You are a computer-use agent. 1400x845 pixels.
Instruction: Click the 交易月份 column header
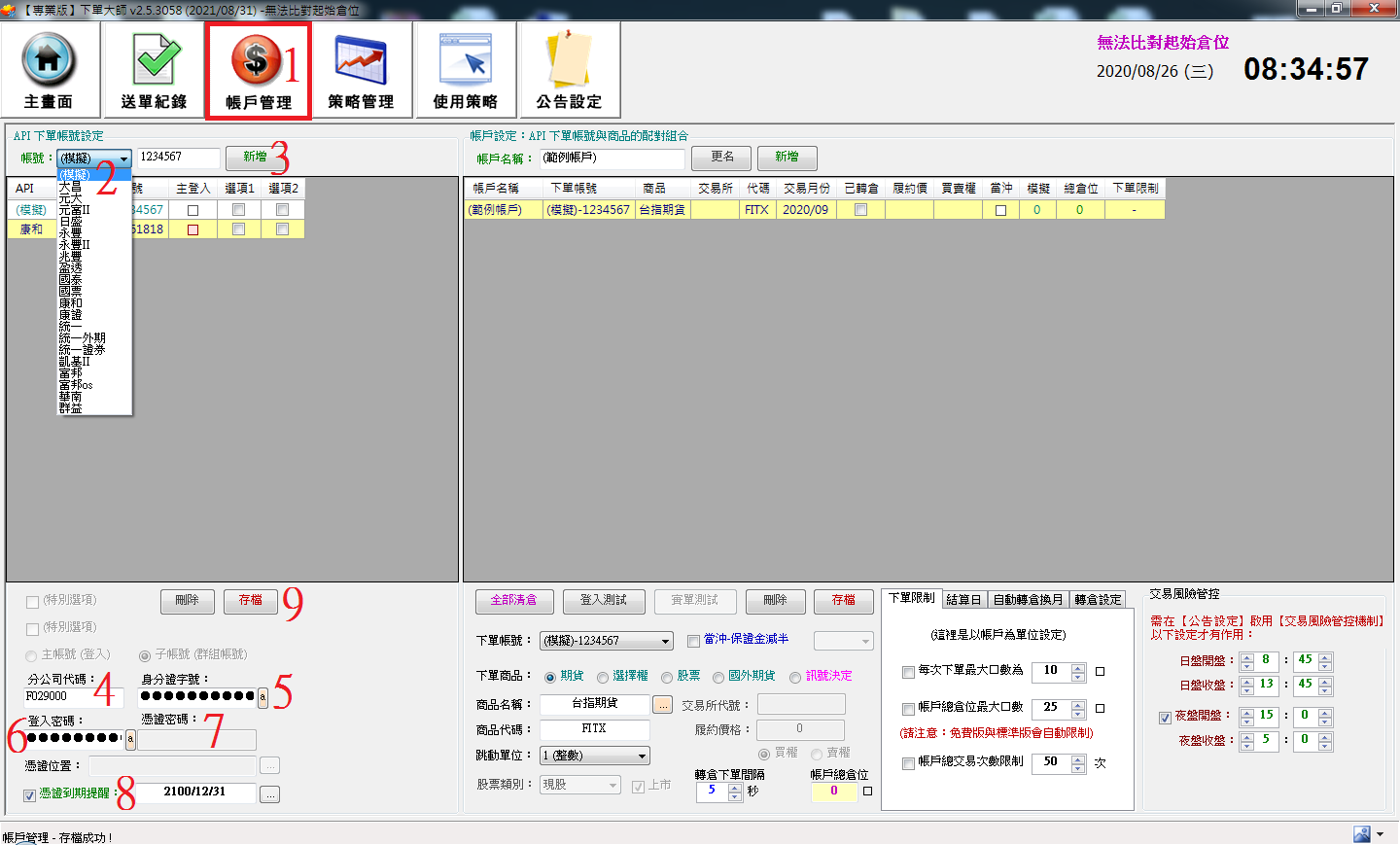tap(806, 189)
